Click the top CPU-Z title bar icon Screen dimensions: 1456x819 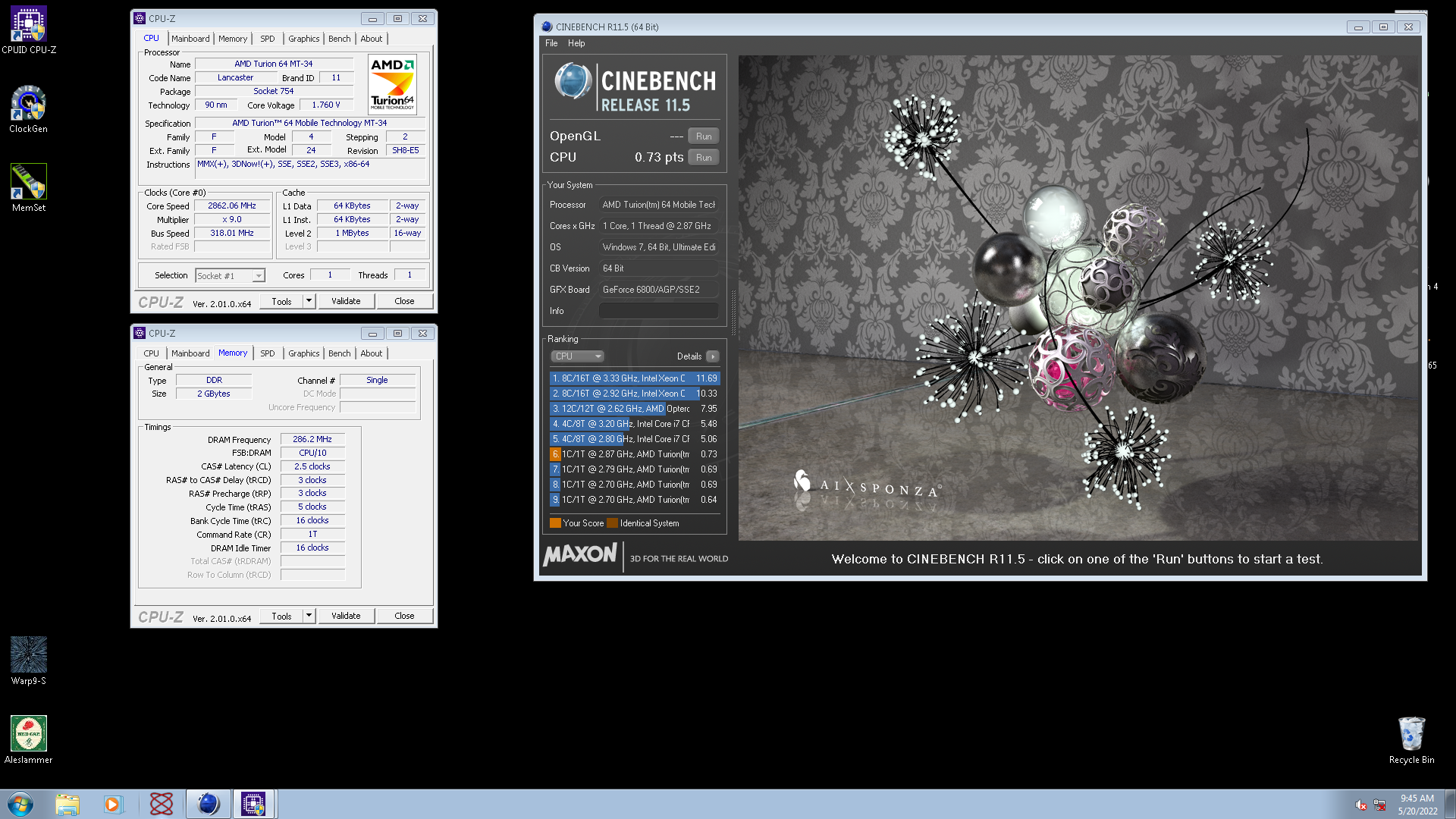(x=140, y=18)
